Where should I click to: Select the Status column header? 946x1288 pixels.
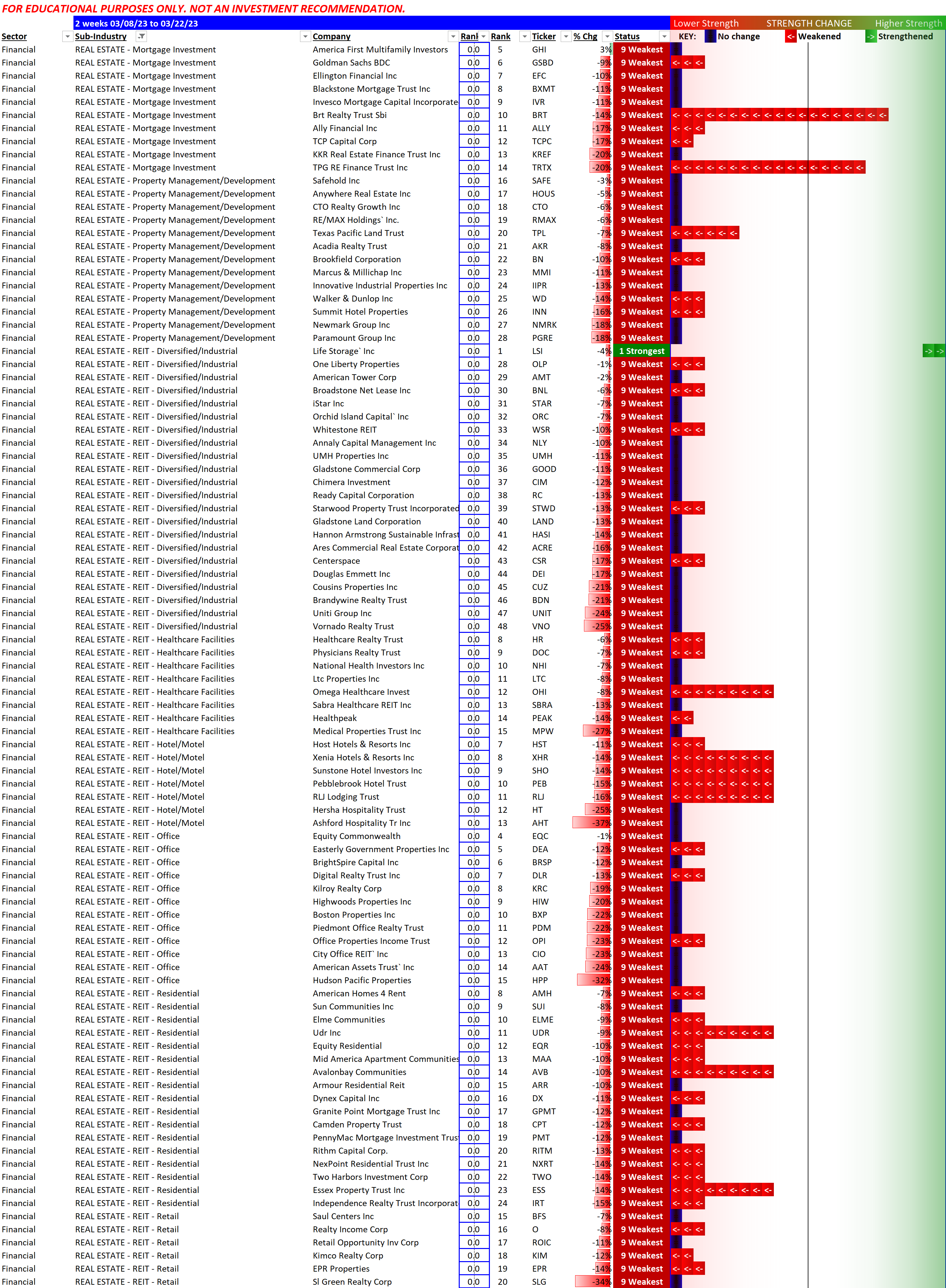[x=627, y=37]
